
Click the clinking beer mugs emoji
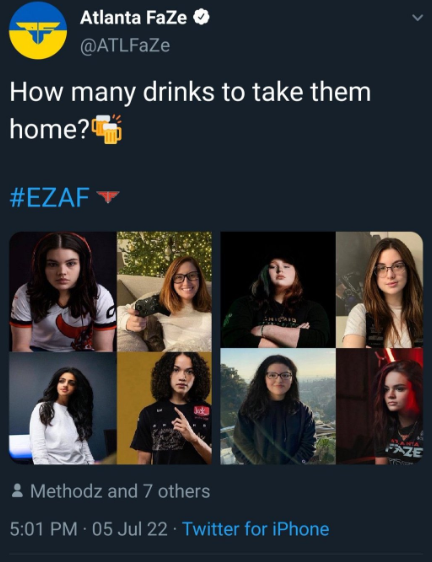coord(107,129)
